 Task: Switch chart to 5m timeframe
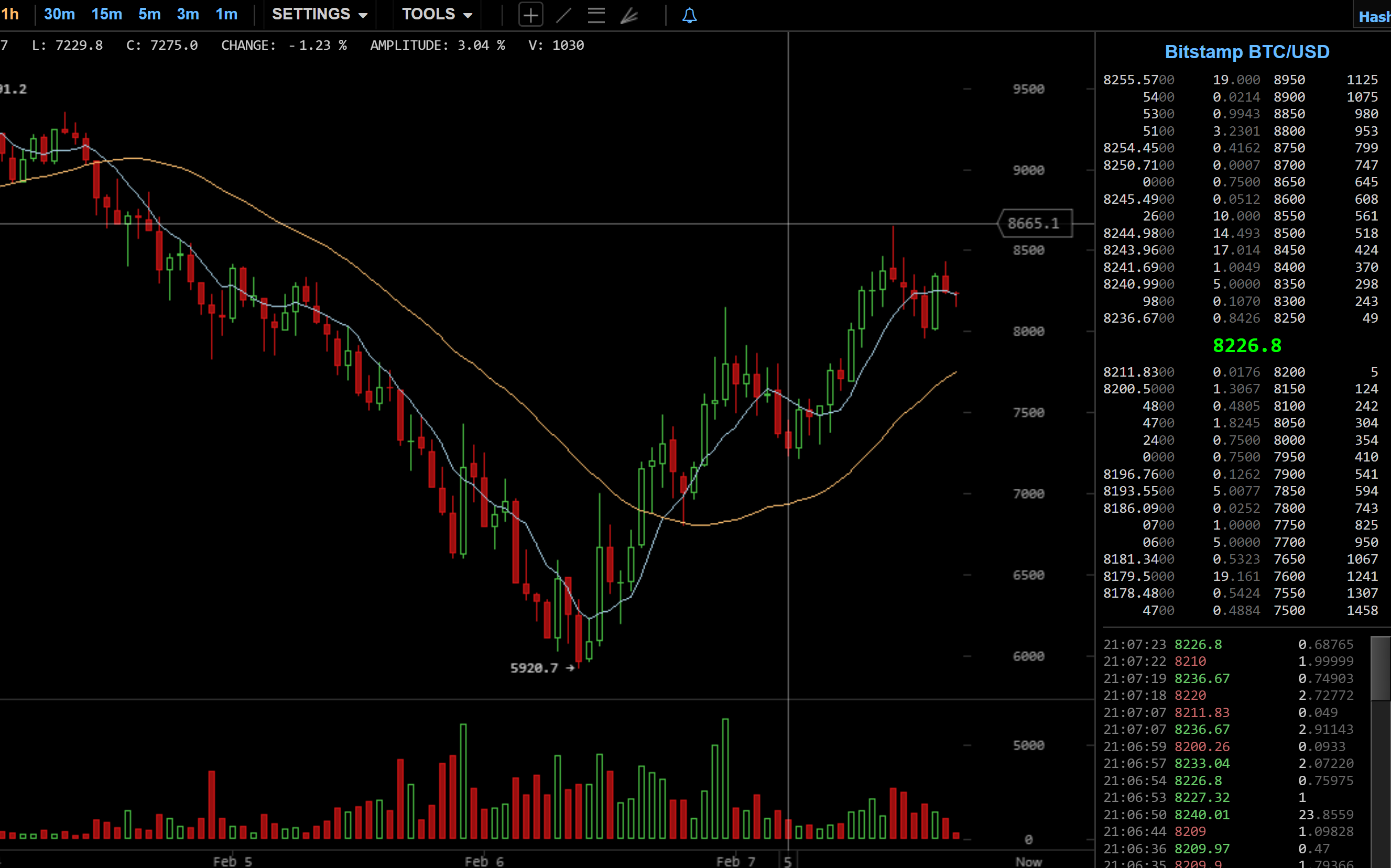149,14
